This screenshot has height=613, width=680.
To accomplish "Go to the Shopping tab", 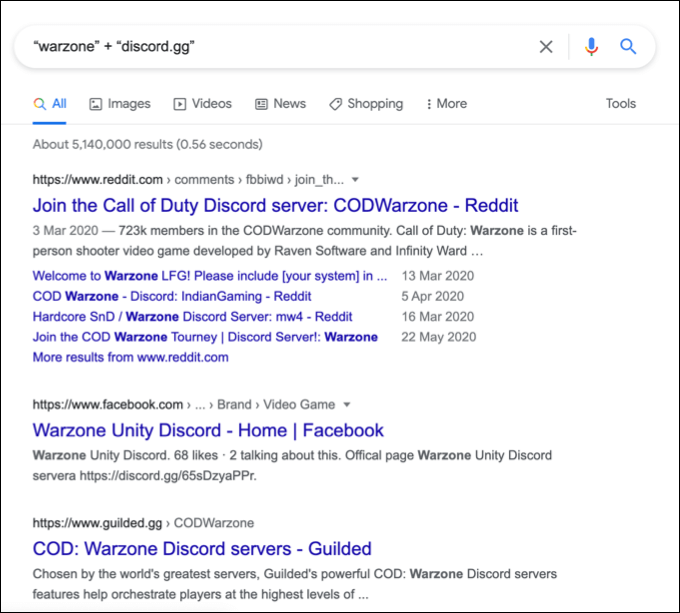I will coord(366,104).
